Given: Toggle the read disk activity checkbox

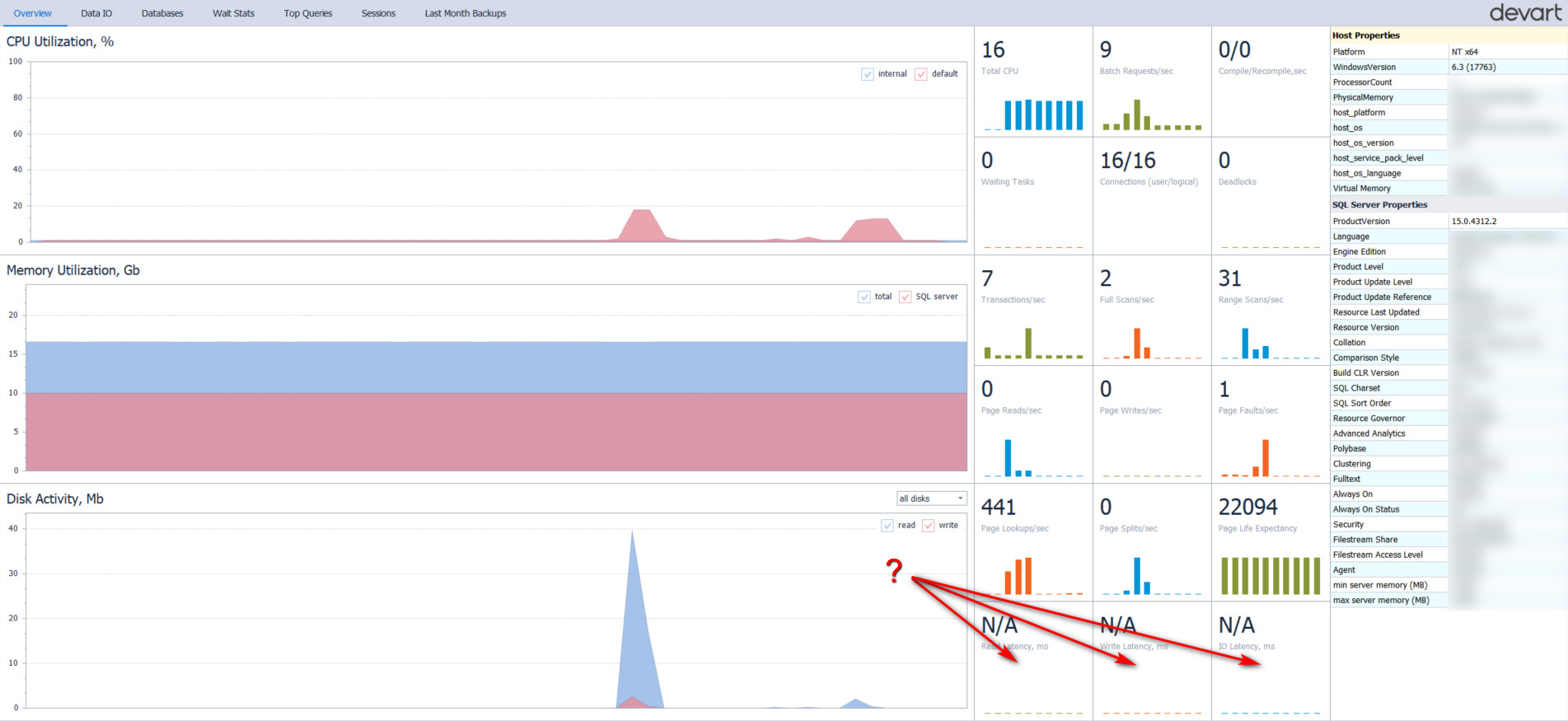Looking at the screenshot, I should 887,526.
